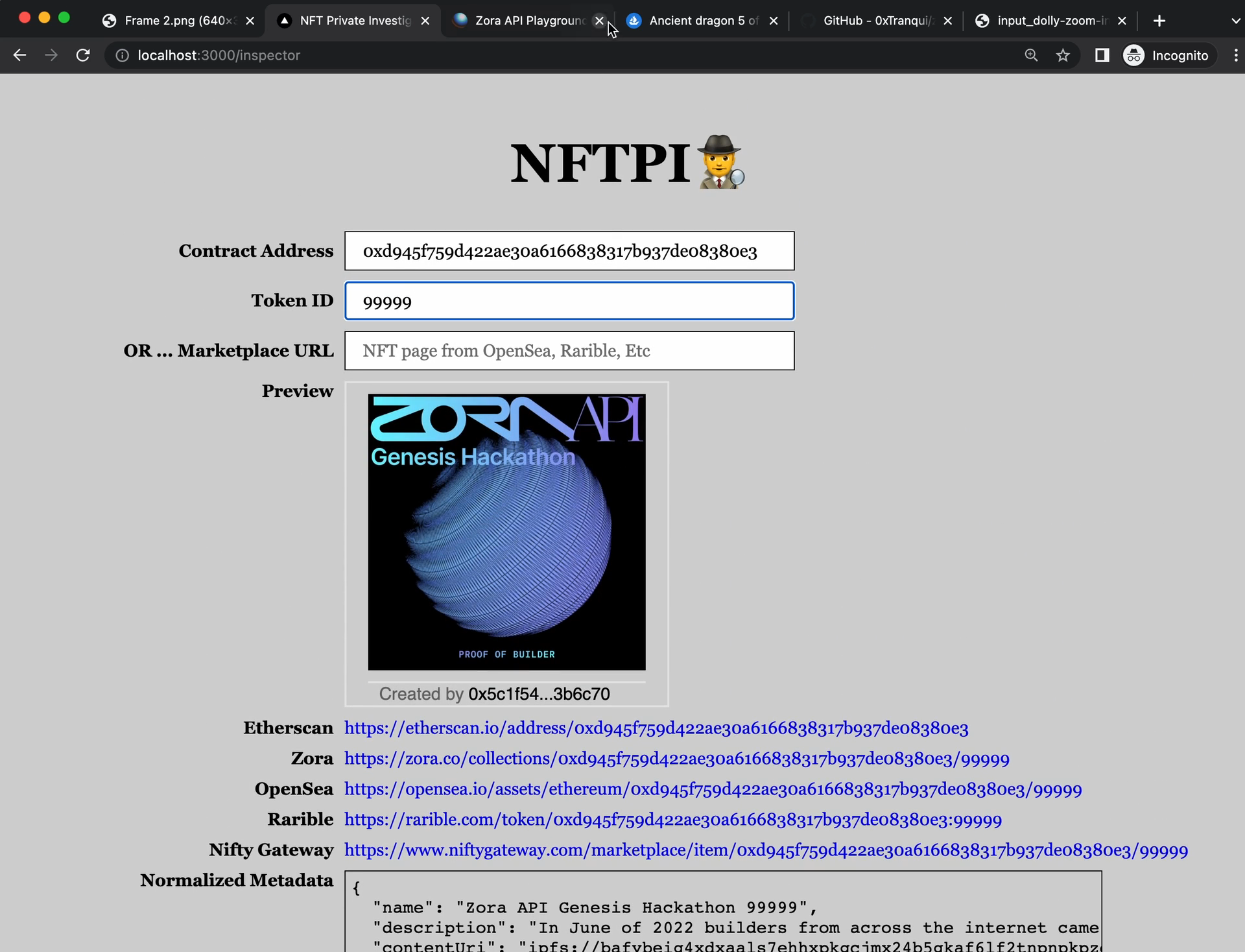Click the address bar URL localhost:3000/inspector
The height and width of the screenshot is (952, 1245).
(219, 56)
